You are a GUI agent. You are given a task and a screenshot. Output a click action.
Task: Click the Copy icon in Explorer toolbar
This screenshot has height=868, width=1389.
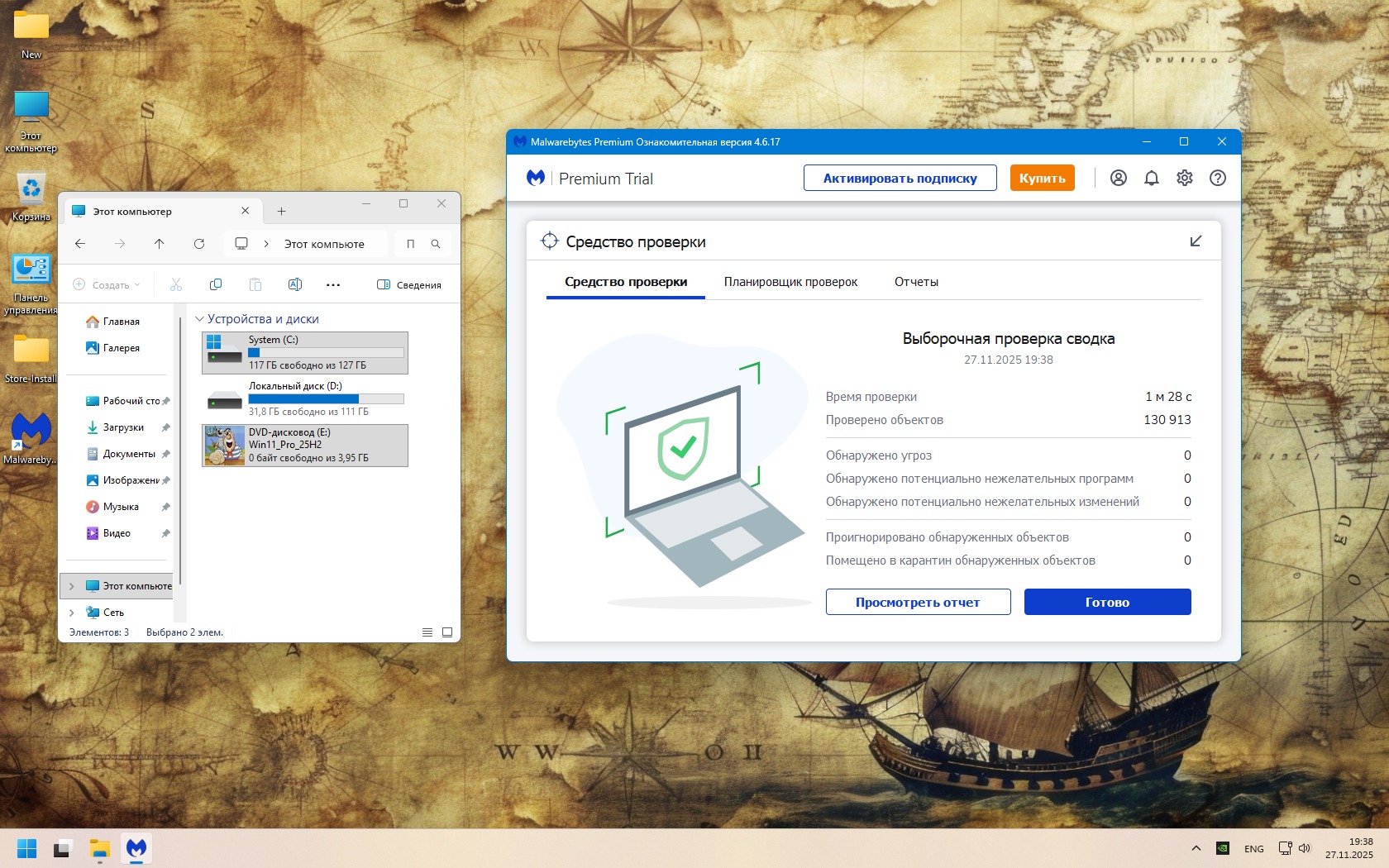(216, 284)
